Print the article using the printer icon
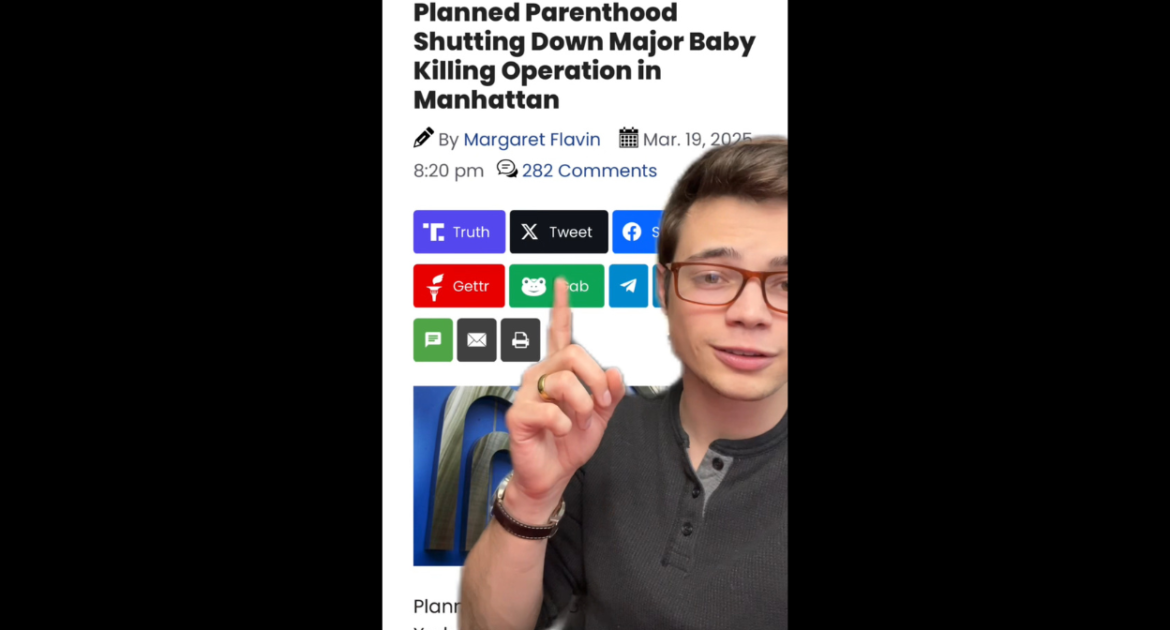The image size is (1170, 630). [520, 340]
